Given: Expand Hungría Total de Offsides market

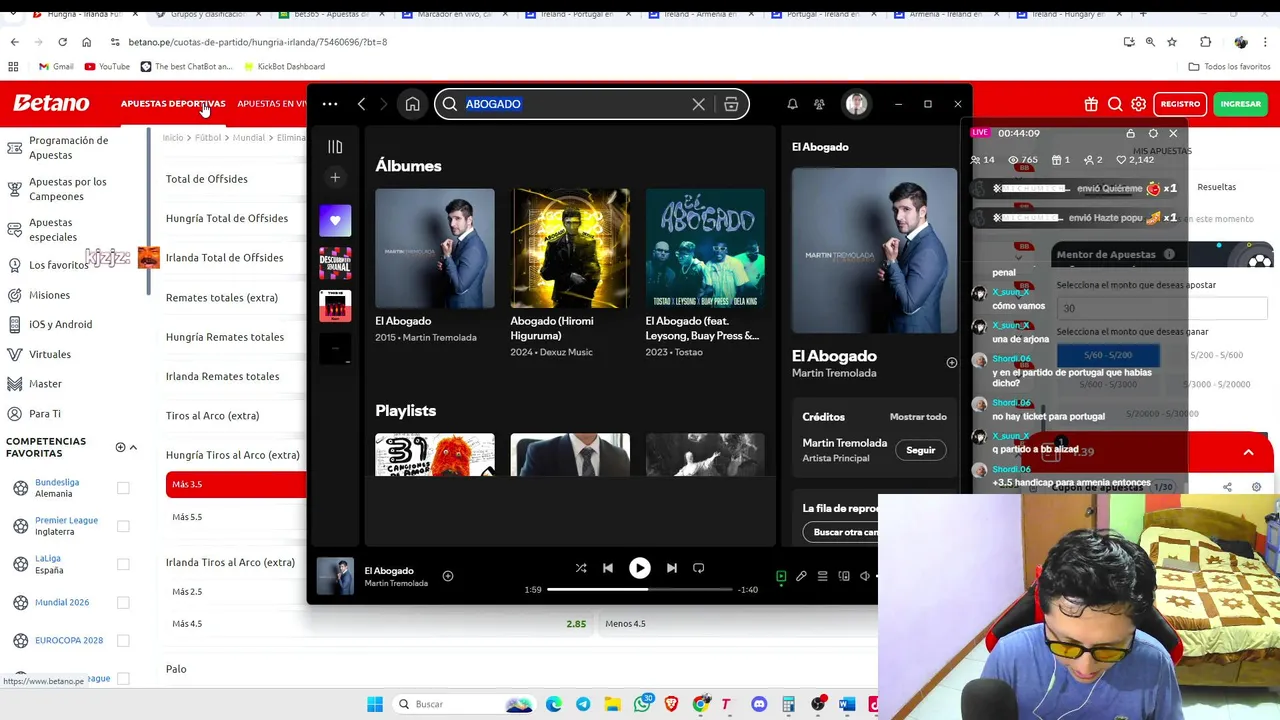Looking at the screenshot, I should [x=227, y=218].
